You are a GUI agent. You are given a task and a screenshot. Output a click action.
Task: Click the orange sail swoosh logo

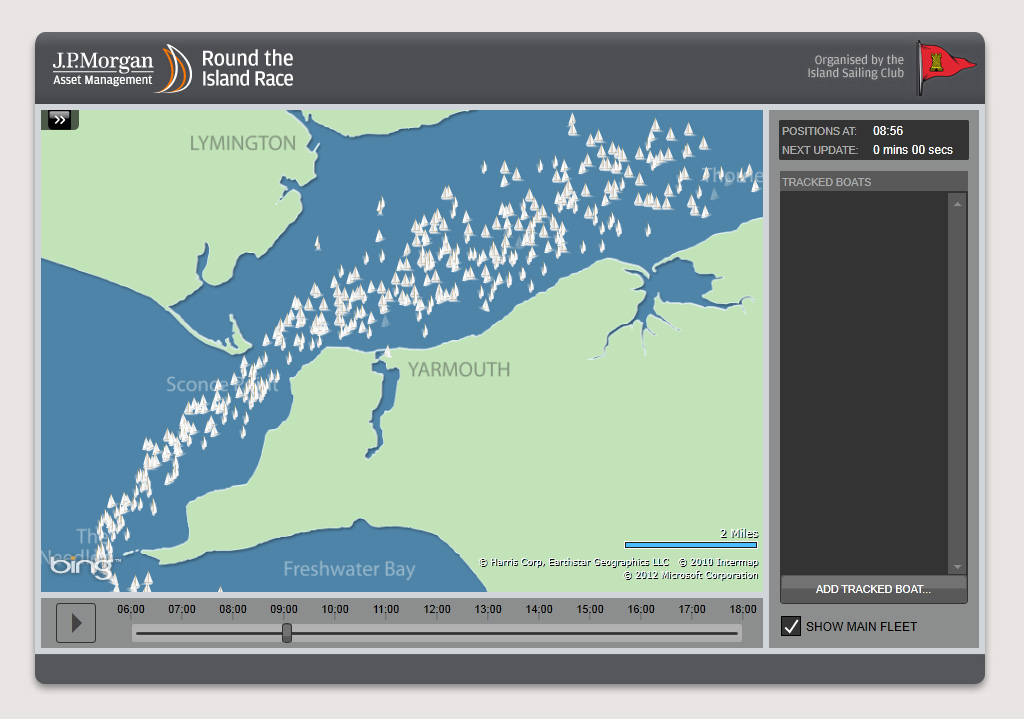tap(177, 68)
